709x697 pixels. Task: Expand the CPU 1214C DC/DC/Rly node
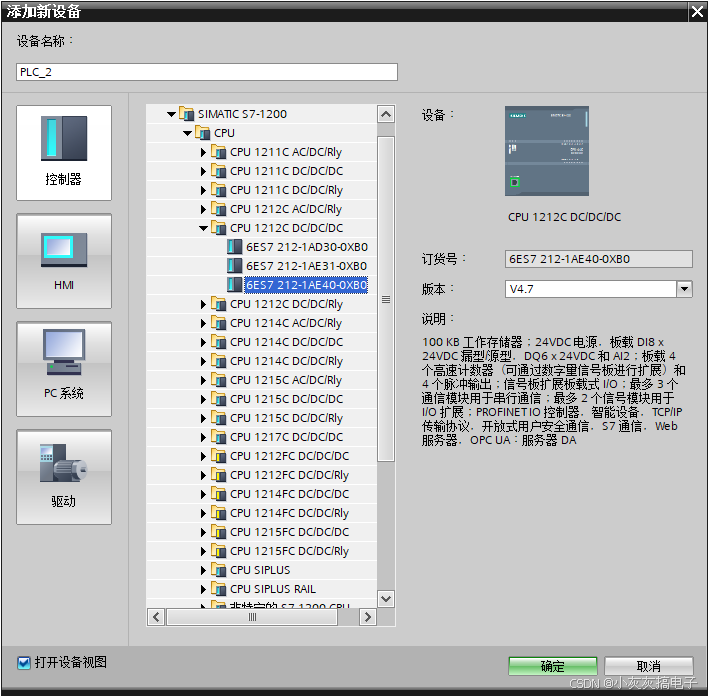point(203,361)
